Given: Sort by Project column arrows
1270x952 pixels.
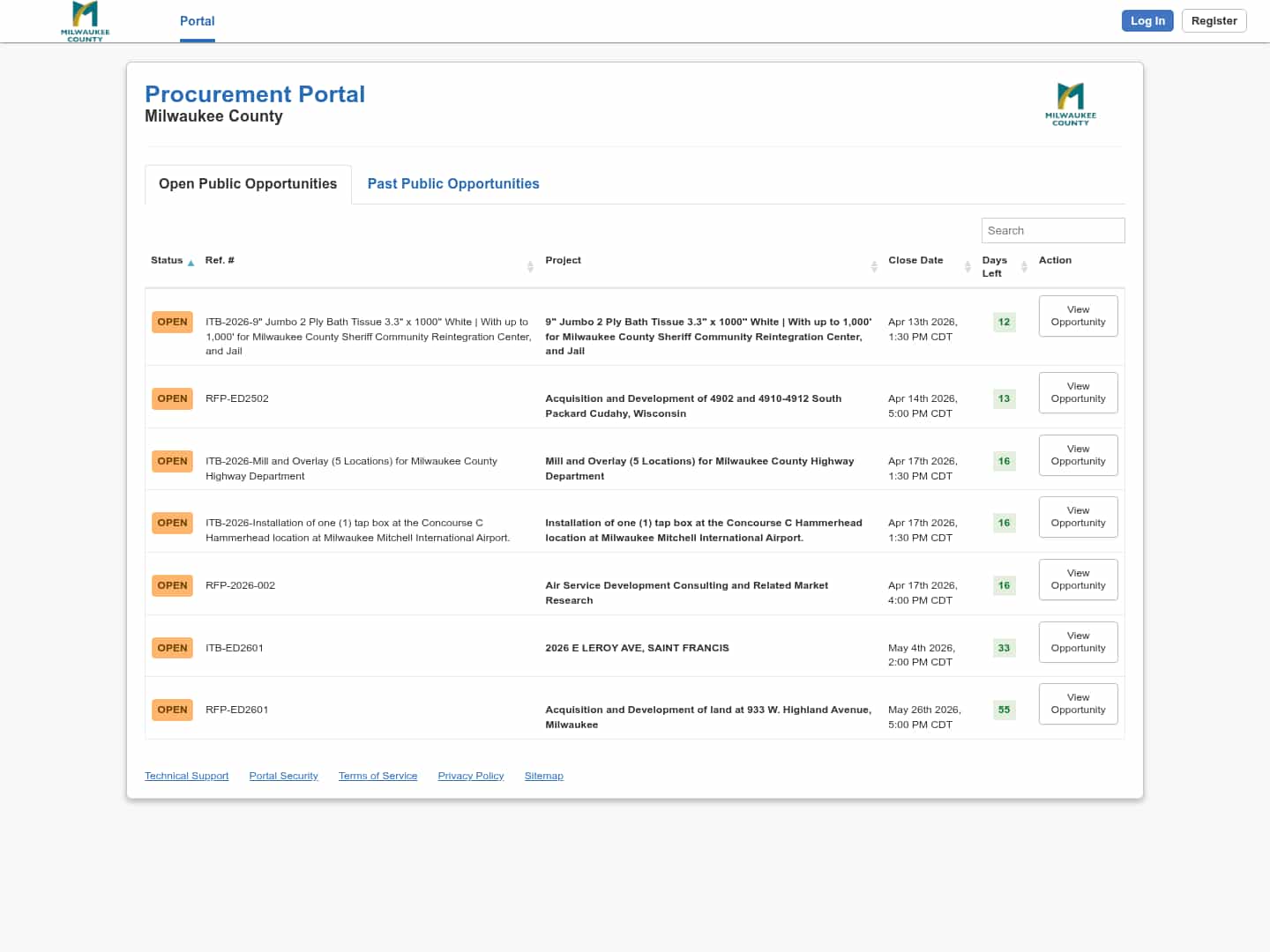Looking at the screenshot, I should pyautogui.click(x=874, y=266).
